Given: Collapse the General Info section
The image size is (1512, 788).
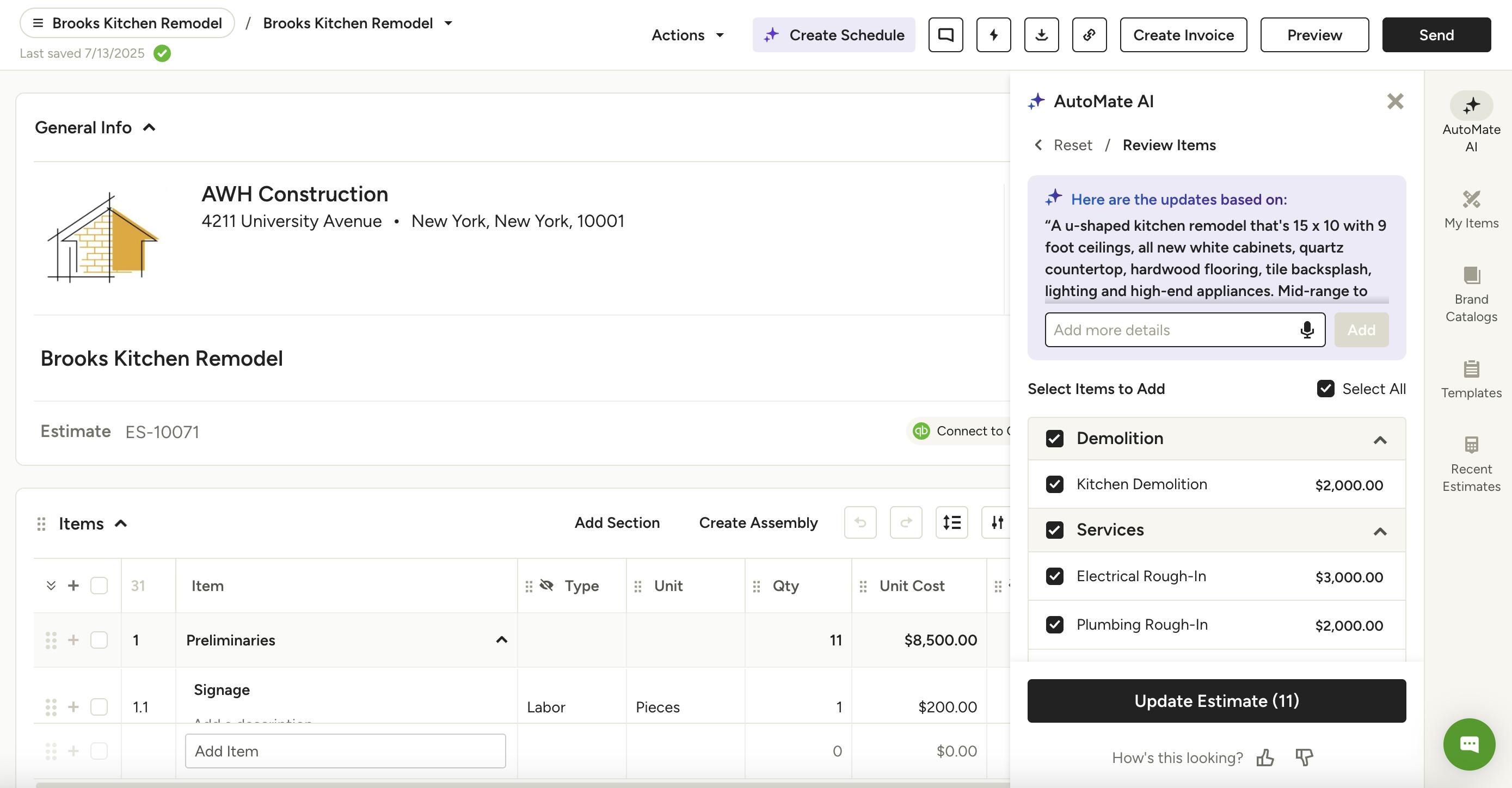Looking at the screenshot, I should [149, 127].
